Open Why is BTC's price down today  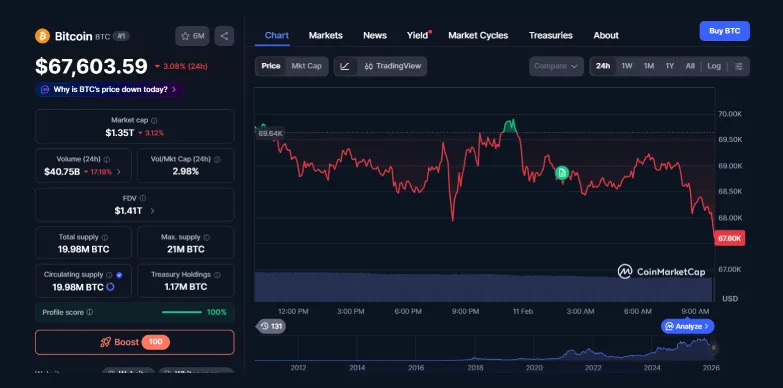pos(109,89)
